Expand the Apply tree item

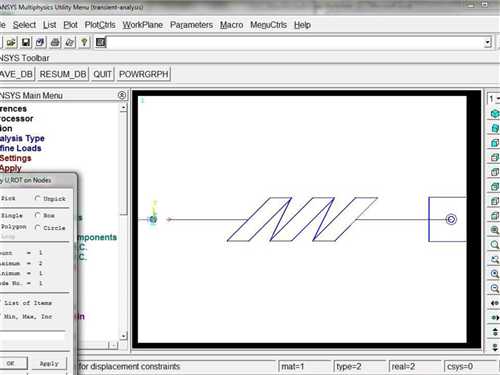pyautogui.click(x=11, y=168)
